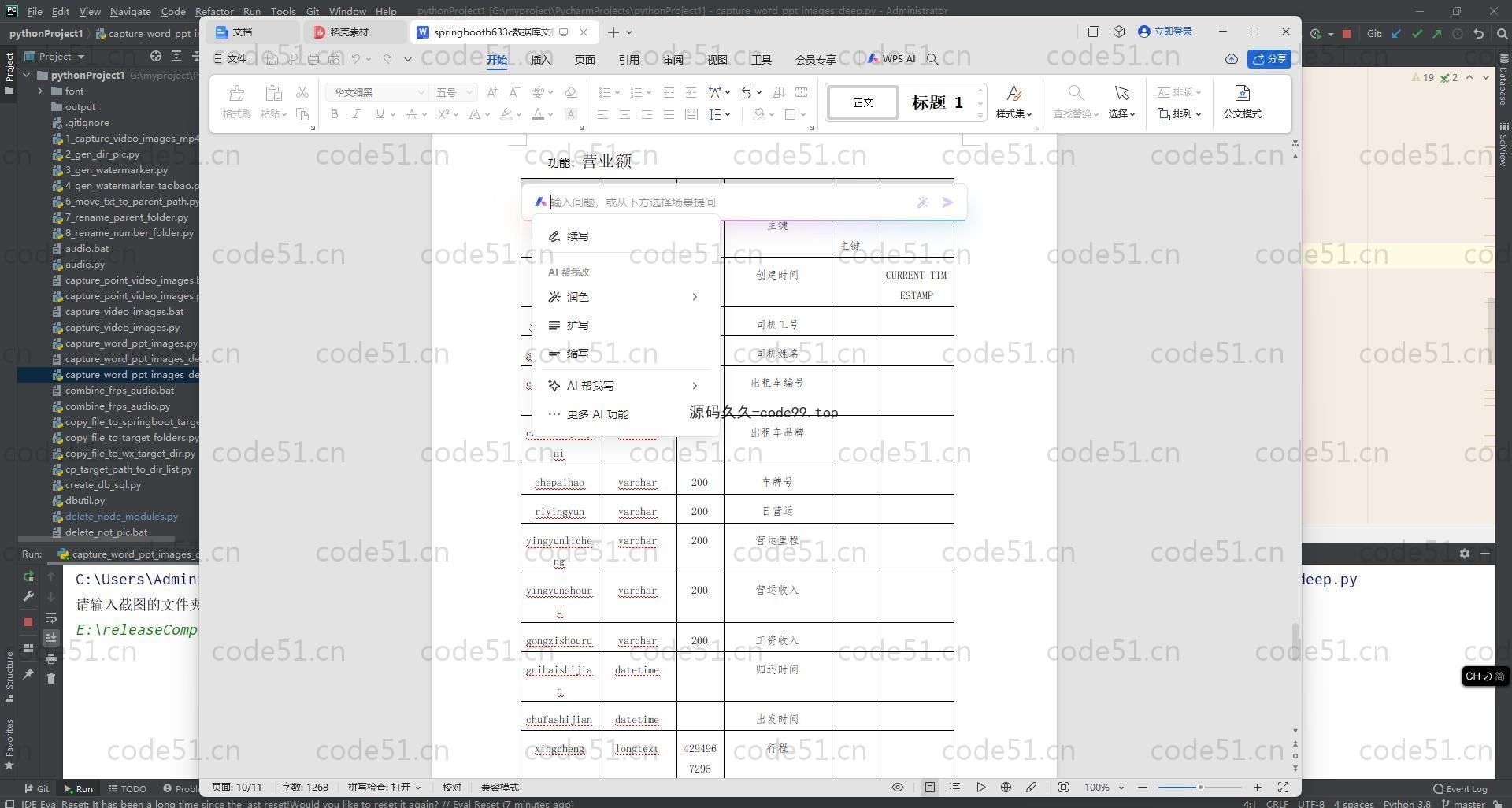Click the 分享 share button

1269,59
